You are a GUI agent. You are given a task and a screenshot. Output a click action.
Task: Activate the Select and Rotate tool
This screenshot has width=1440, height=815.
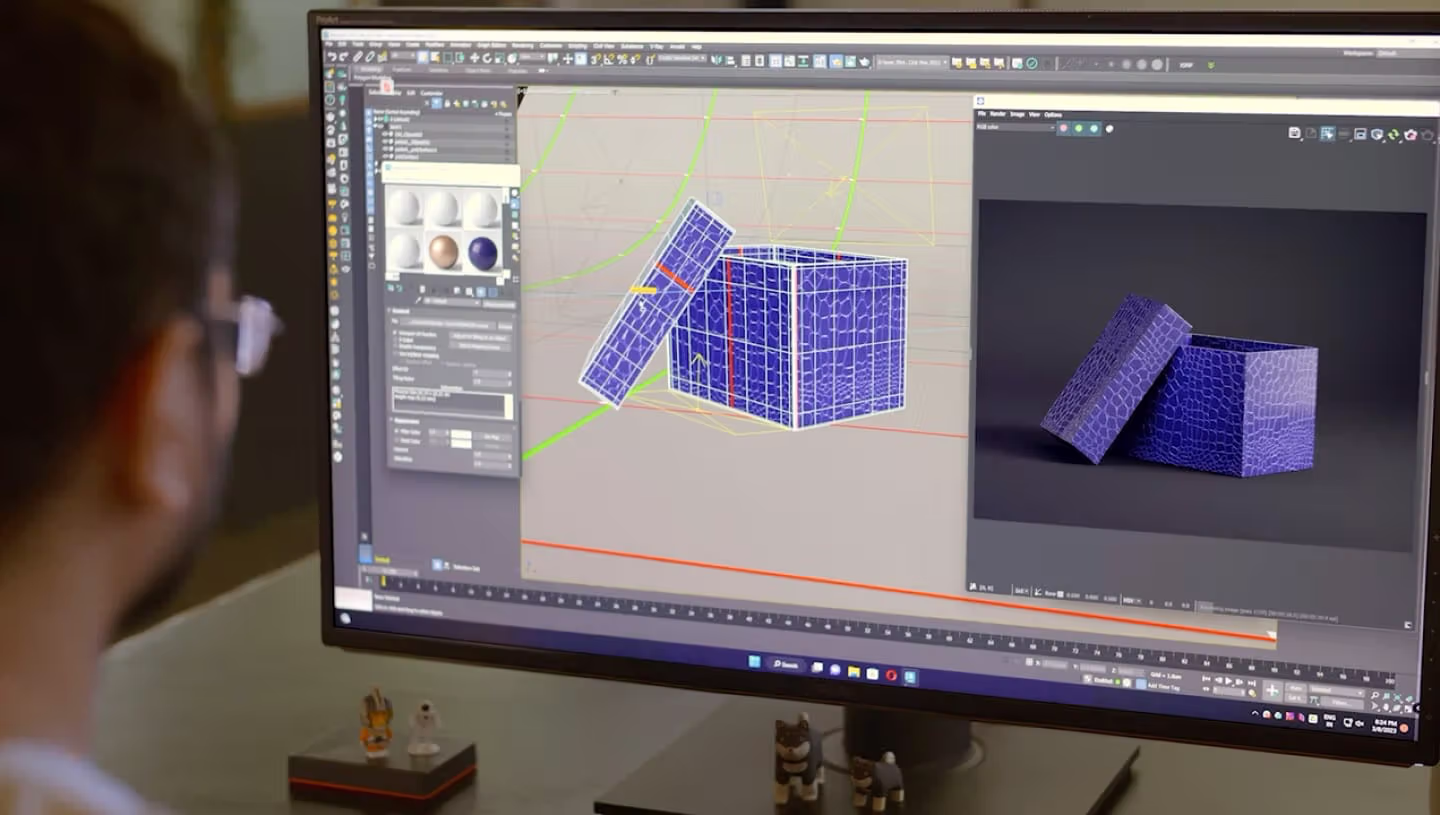[487, 58]
